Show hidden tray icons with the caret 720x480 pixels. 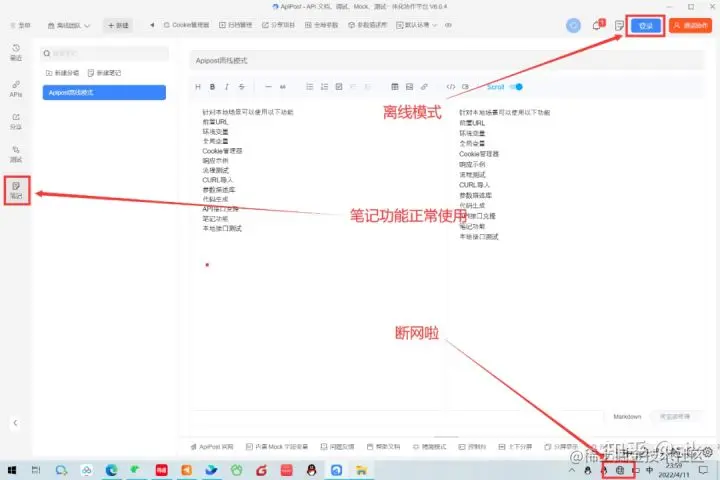(x=572, y=470)
